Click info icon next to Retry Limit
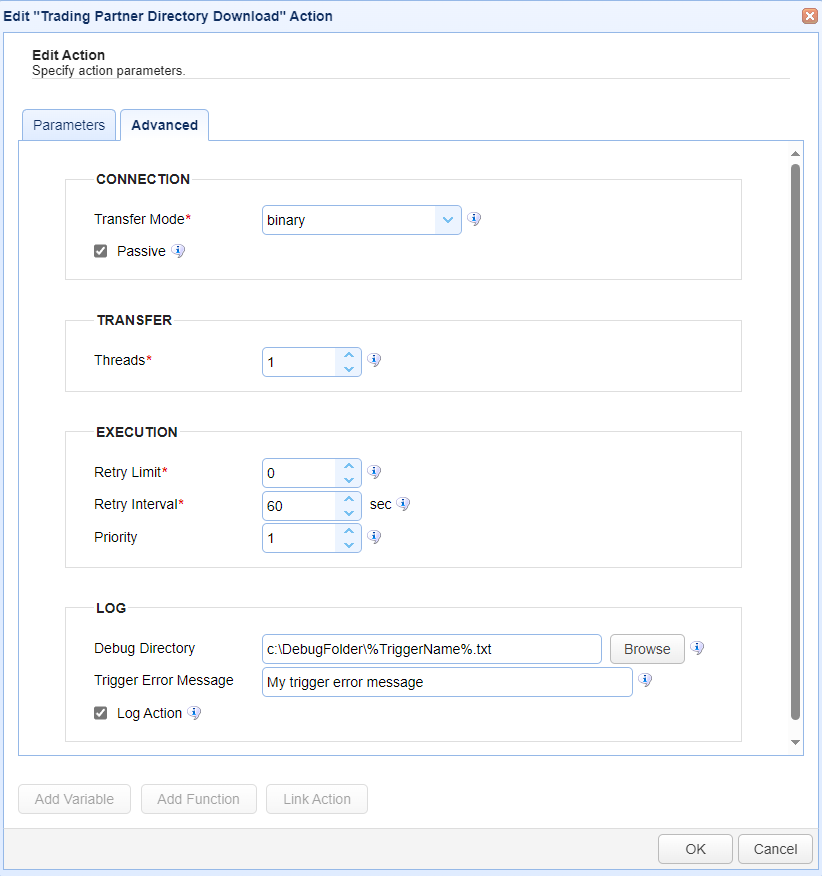The height and width of the screenshot is (876, 822). pos(374,472)
